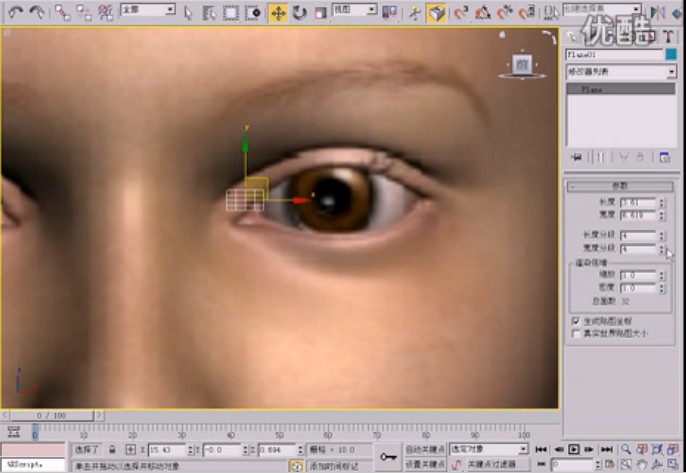The image size is (686, 473).
Task: Click the ViewCube in the viewport
Action: pos(522,65)
